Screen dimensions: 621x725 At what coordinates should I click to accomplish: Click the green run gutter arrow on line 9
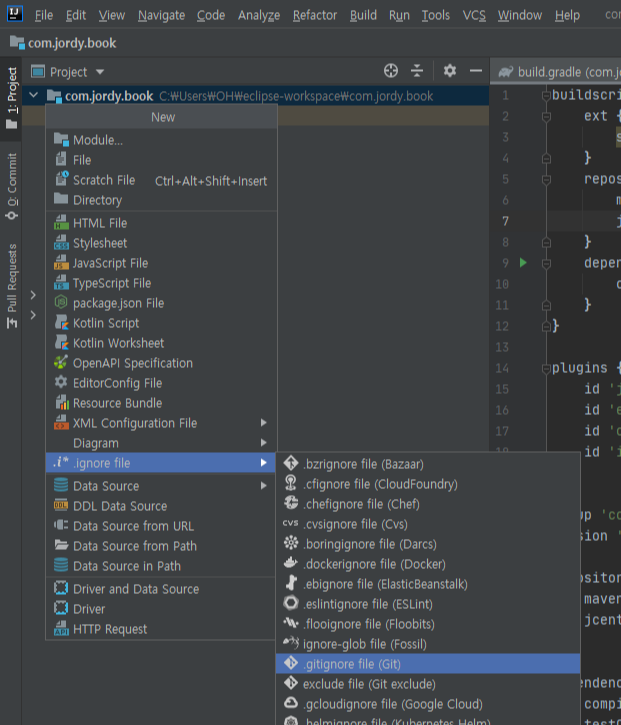523,263
